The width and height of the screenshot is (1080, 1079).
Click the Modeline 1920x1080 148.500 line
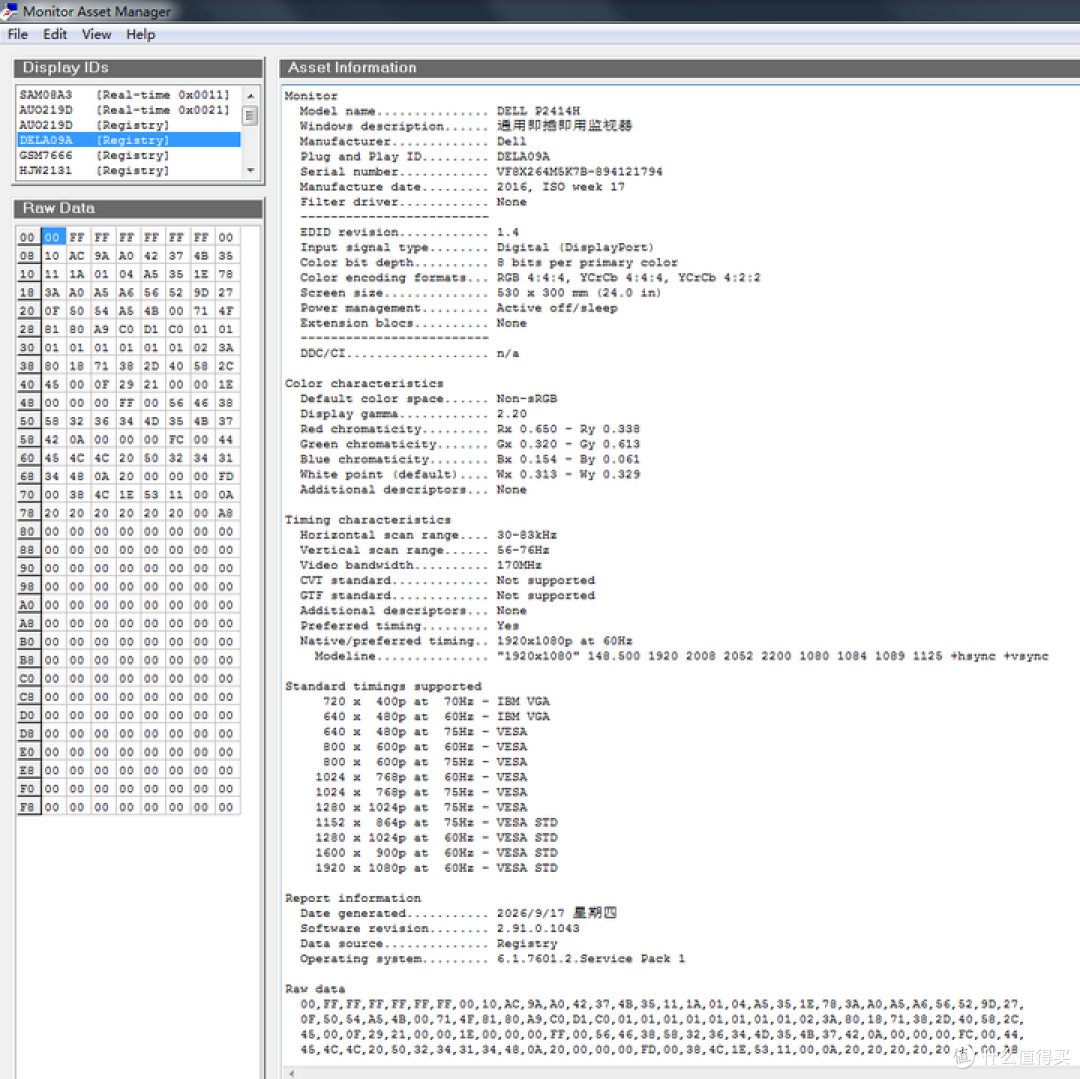tap(682, 656)
